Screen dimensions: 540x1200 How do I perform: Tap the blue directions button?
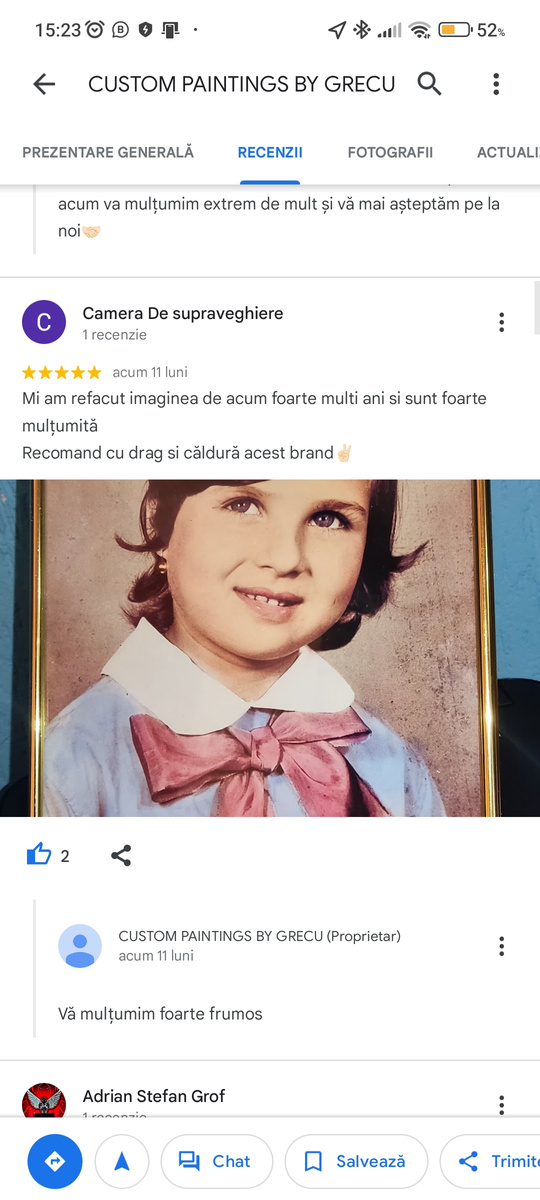tap(55, 1161)
